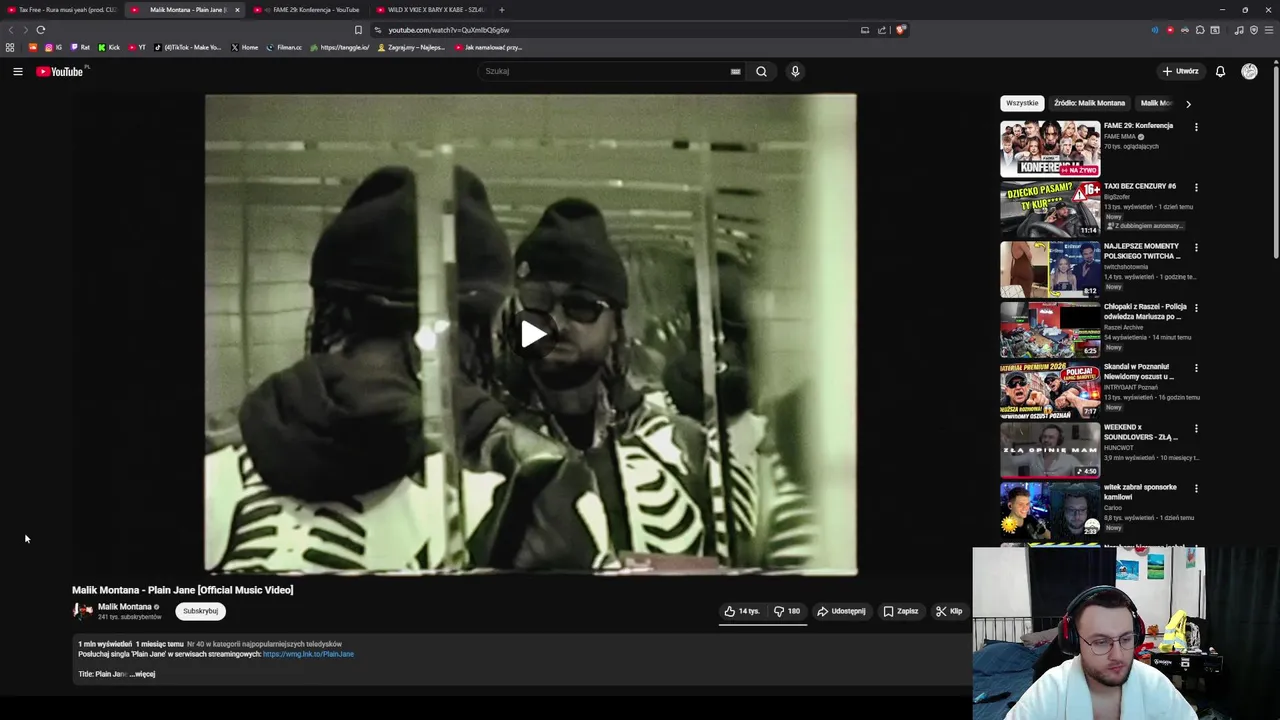
Task: Open options menu for FAME 29: Konferencja
Action: click(x=1196, y=127)
